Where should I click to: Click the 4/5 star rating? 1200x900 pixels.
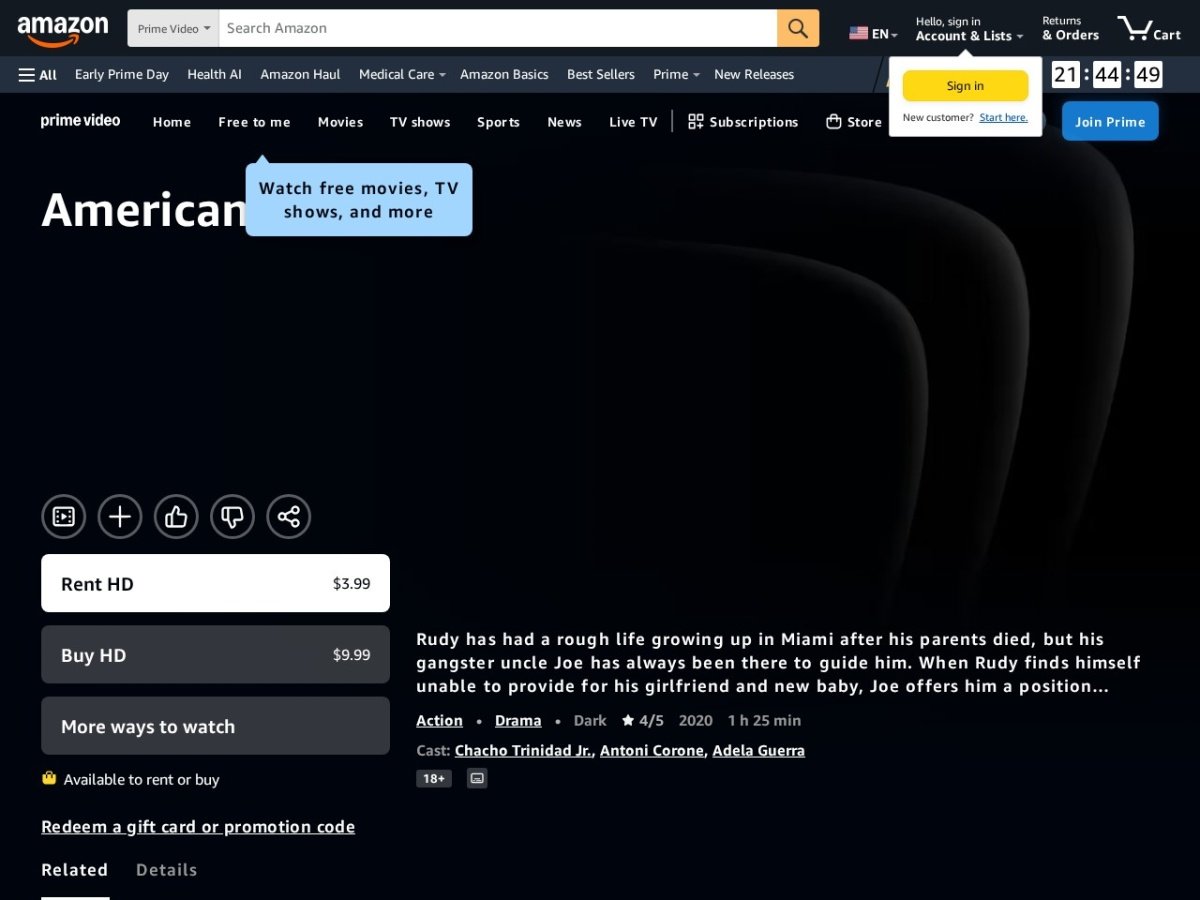643,720
